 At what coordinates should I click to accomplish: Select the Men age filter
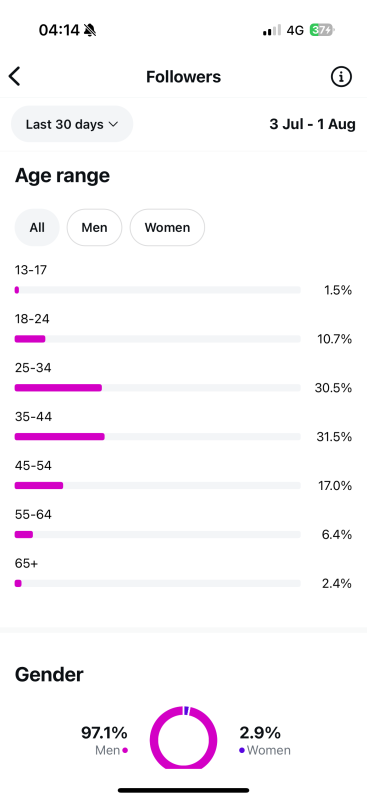(x=94, y=228)
